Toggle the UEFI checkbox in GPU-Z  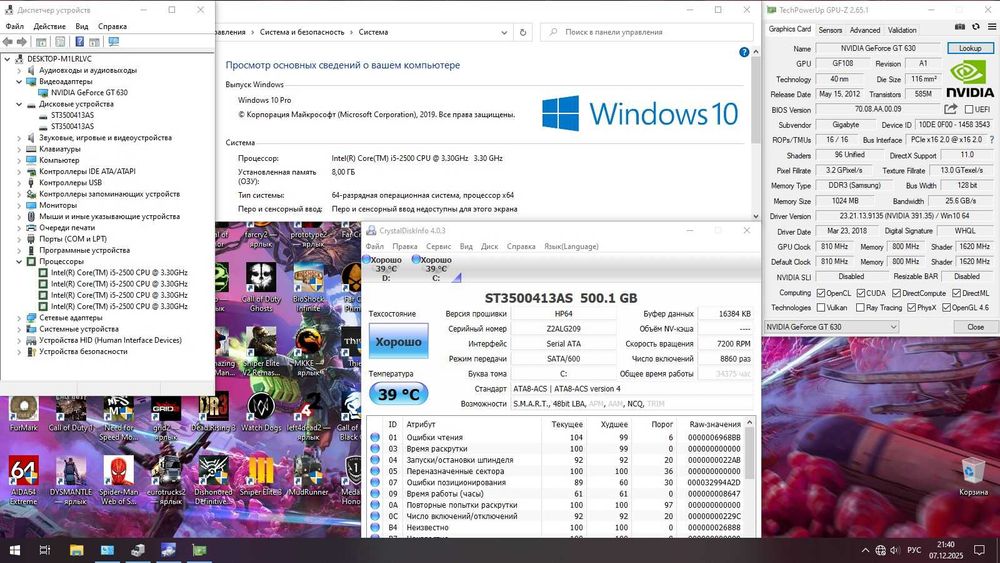(969, 110)
